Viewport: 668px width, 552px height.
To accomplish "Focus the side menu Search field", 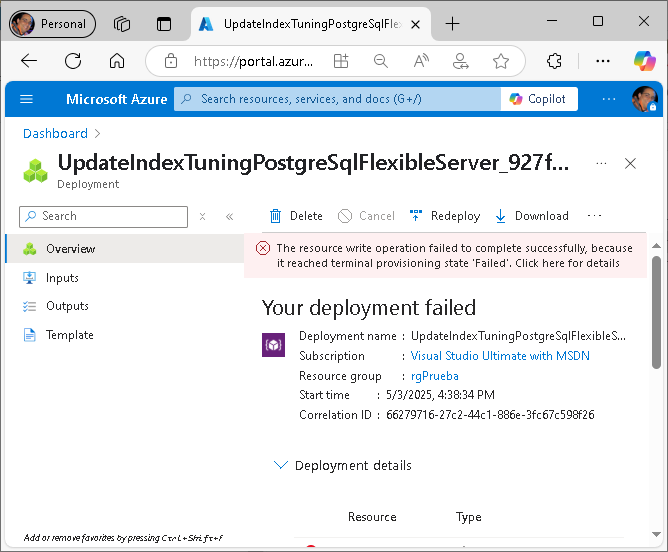I will tap(104, 217).
